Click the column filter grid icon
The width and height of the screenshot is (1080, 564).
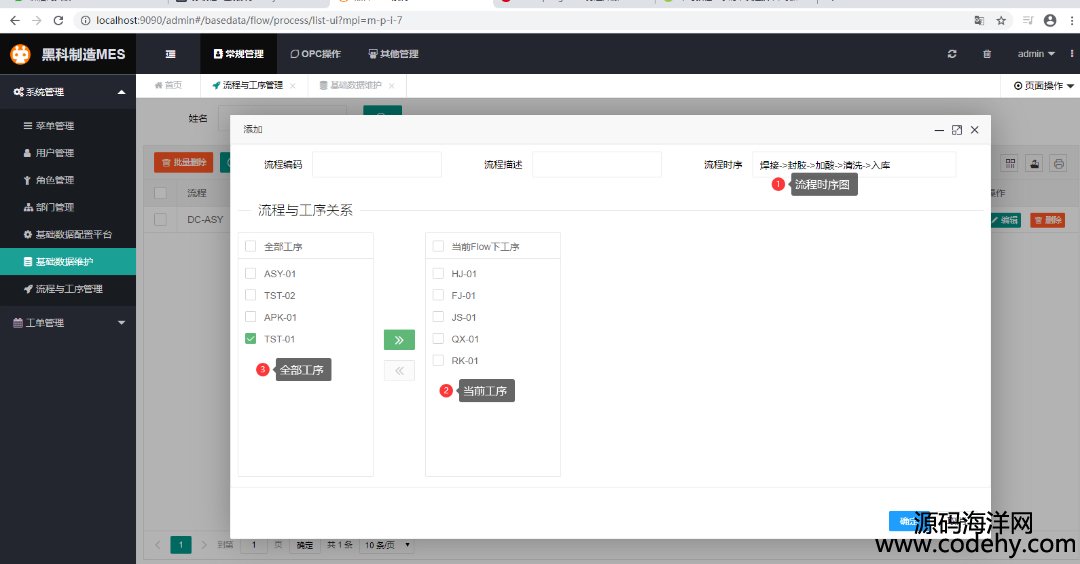[x=1010, y=163]
